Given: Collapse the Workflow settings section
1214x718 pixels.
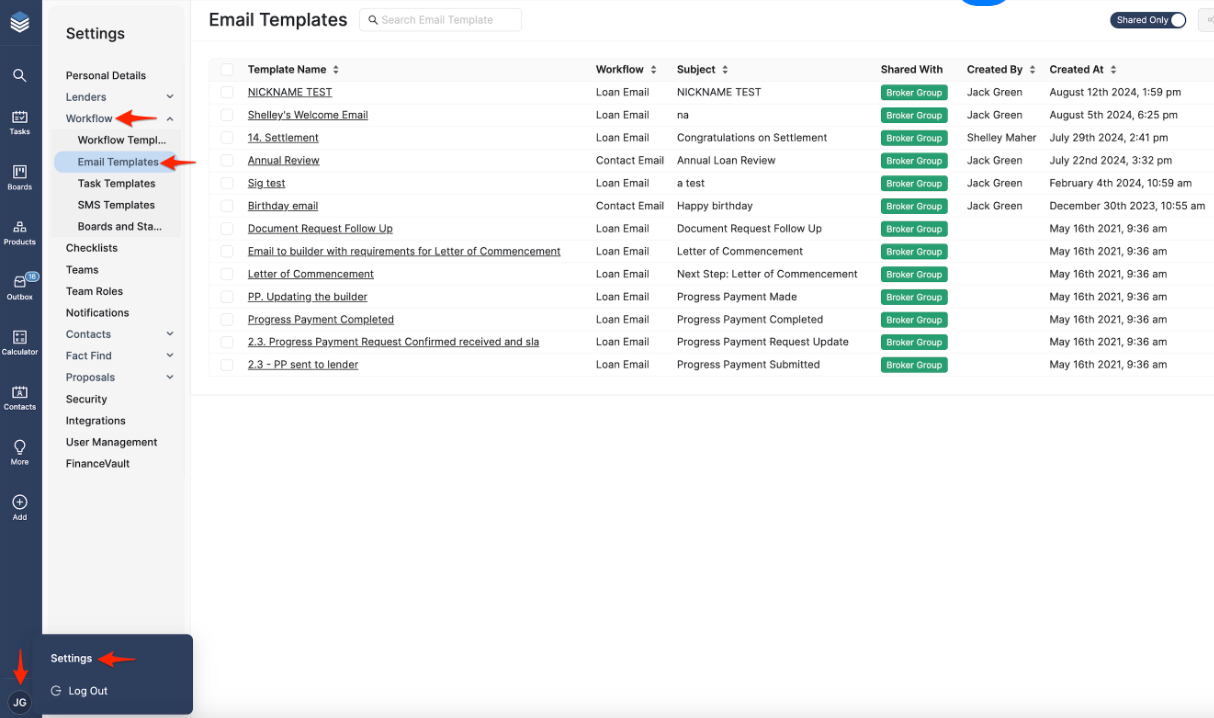Looking at the screenshot, I should point(170,119).
